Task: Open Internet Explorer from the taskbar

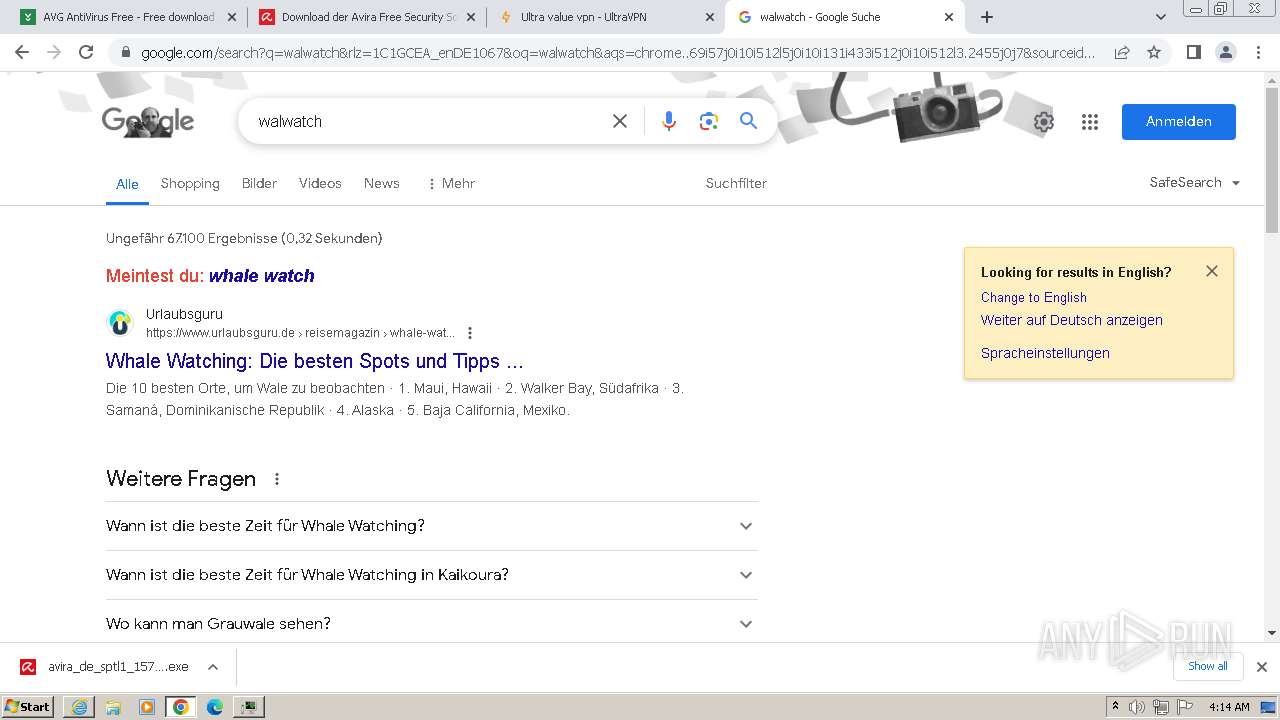Action: (x=79, y=707)
